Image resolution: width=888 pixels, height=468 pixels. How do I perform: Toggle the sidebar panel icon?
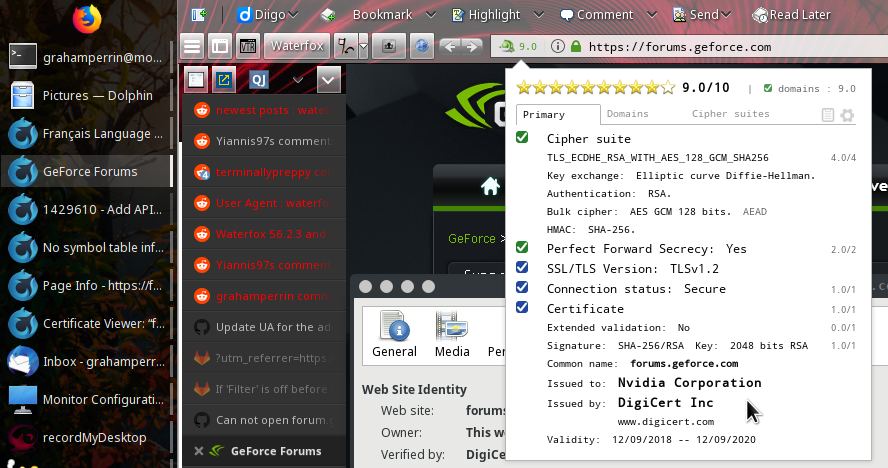[220, 46]
